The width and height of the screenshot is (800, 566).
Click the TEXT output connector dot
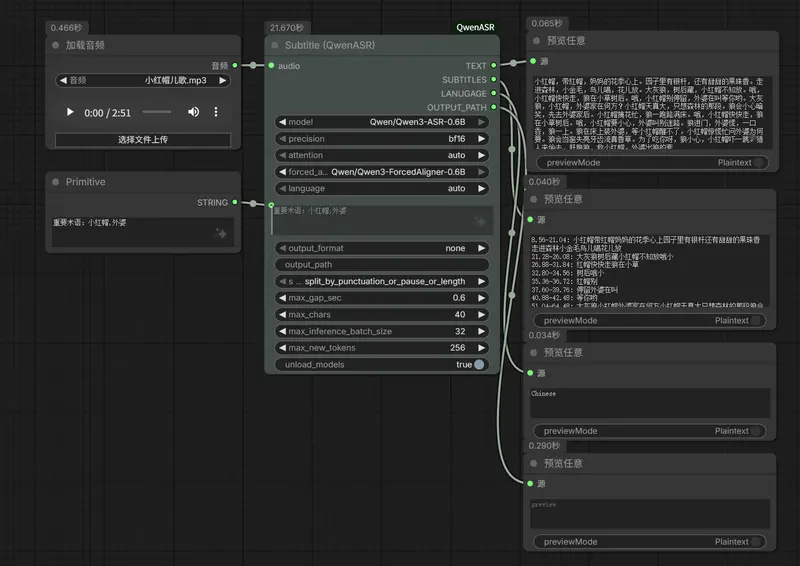pyautogui.click(x=494, y=66)
